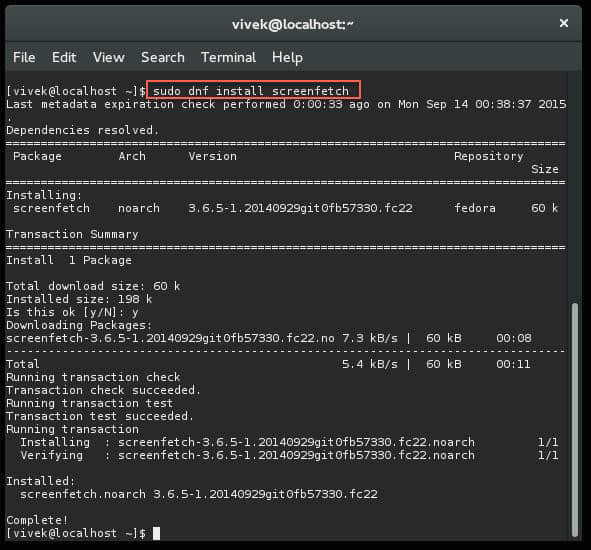Open the View menu
This screenshot has width=591, height=550.
pyautogui.click(x=109, y=57)
